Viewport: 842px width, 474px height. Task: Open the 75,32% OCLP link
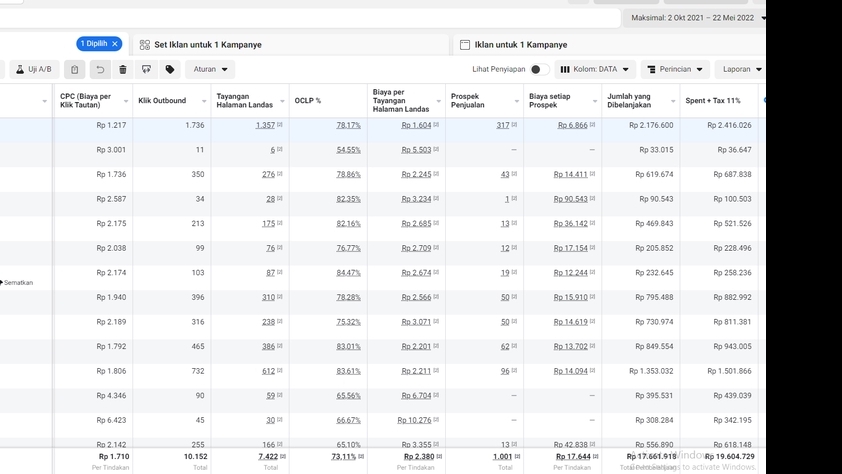pos(349,322)
